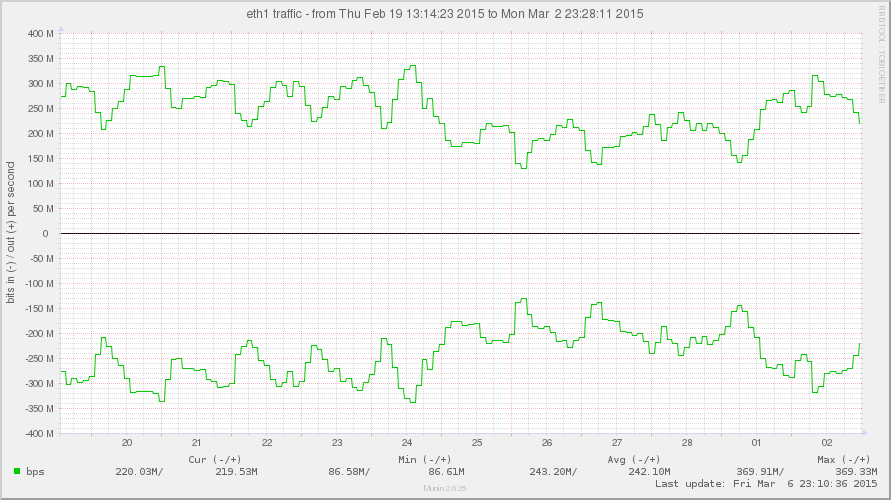Screen dimensions: 891x500
Task: Select the minimum value 86.61M
Action: pyautogui.click(x=446, y=472)
